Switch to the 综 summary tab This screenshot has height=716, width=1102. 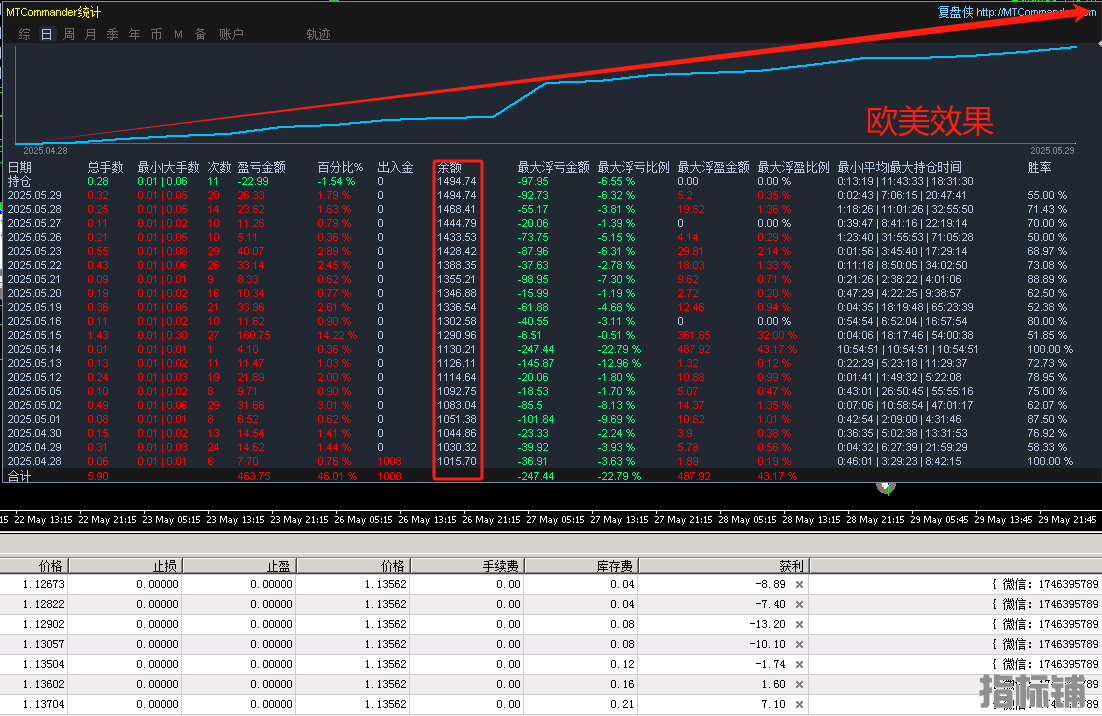pos(25,34)
